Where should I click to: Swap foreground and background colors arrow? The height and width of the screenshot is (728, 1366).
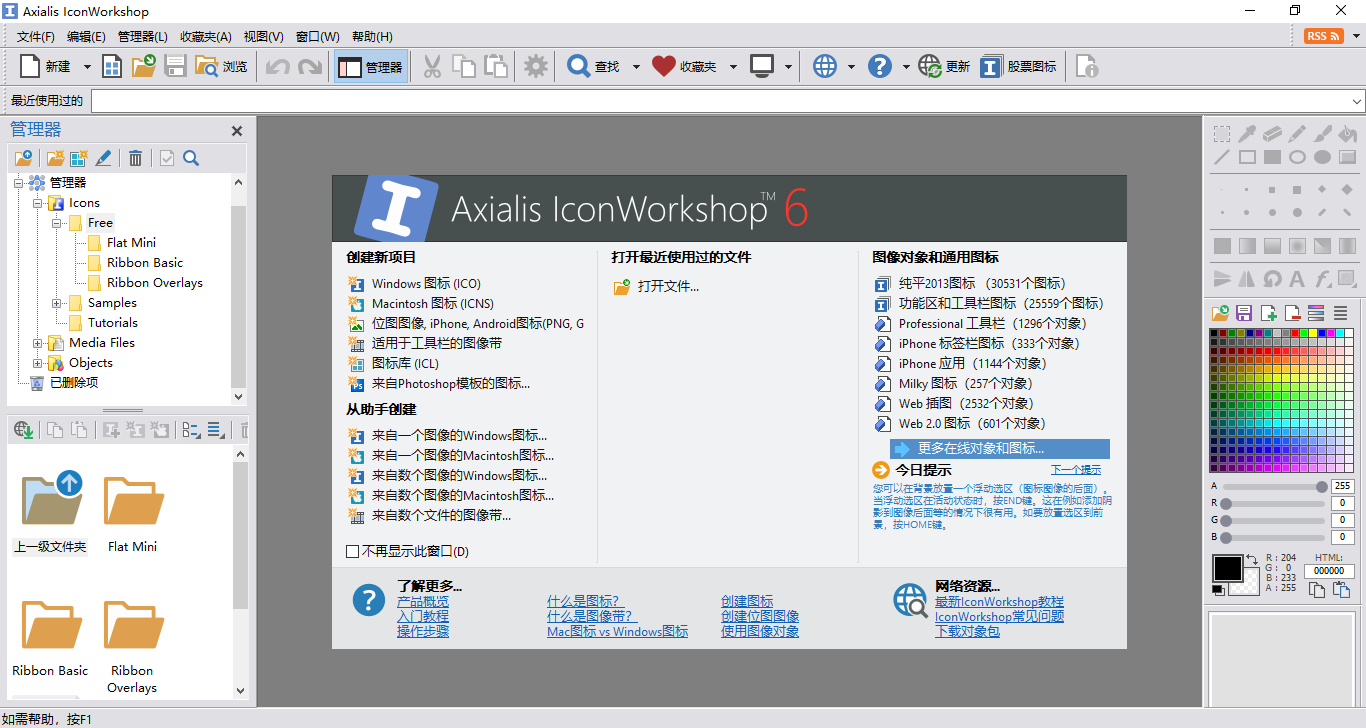tap(1252, 559)
